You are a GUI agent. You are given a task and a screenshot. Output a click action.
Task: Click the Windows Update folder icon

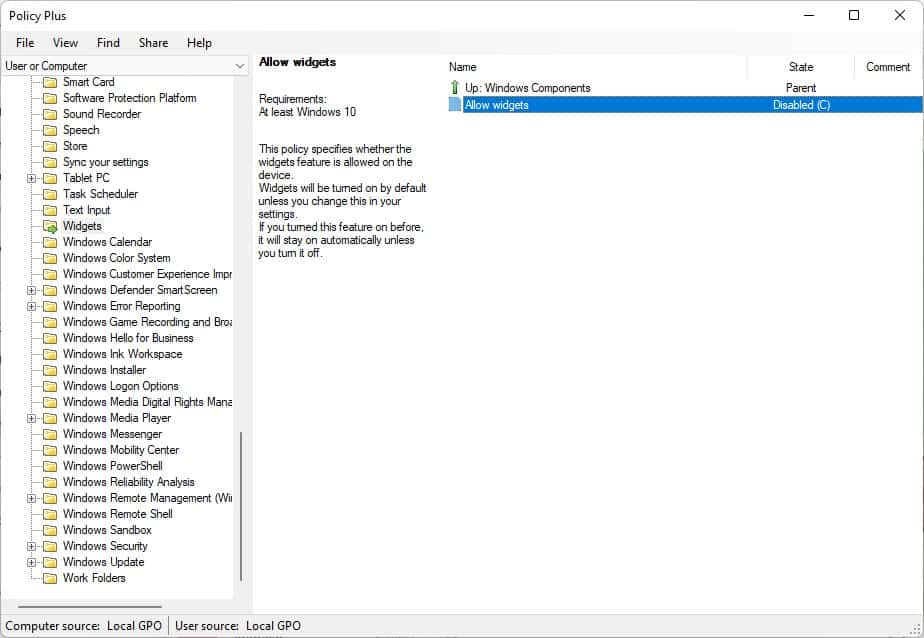(50, 562)
